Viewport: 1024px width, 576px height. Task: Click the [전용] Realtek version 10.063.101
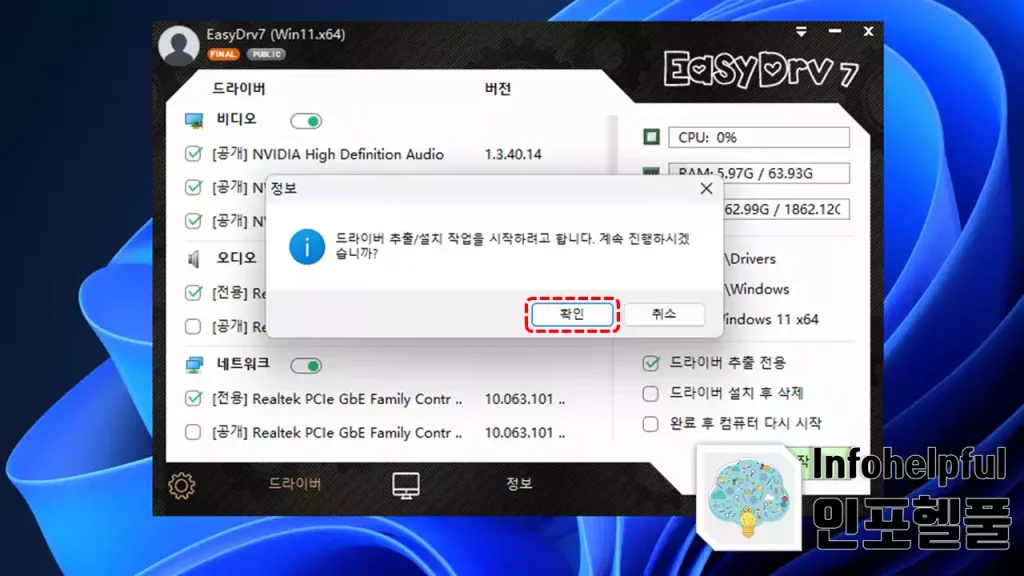click(x=524, y=399)
